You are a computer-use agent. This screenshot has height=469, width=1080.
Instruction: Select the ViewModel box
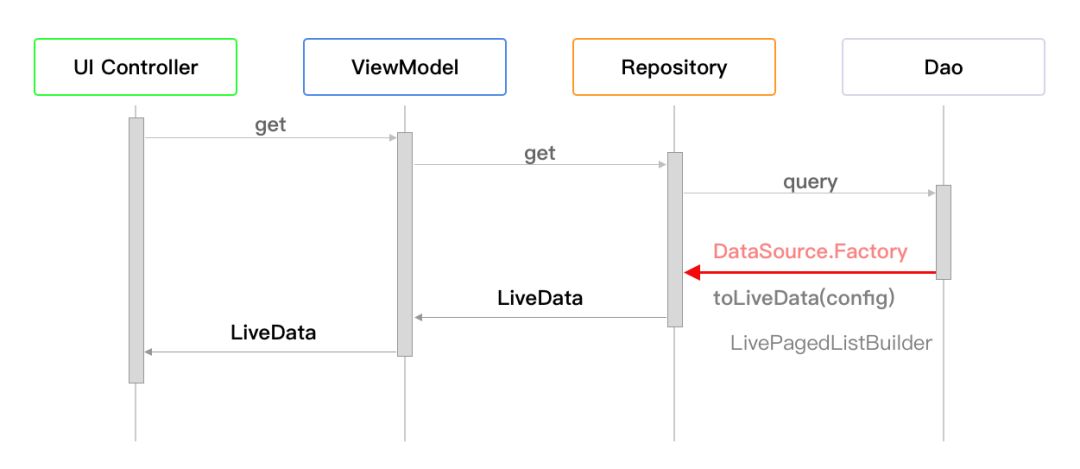click(x=405, y=67)
